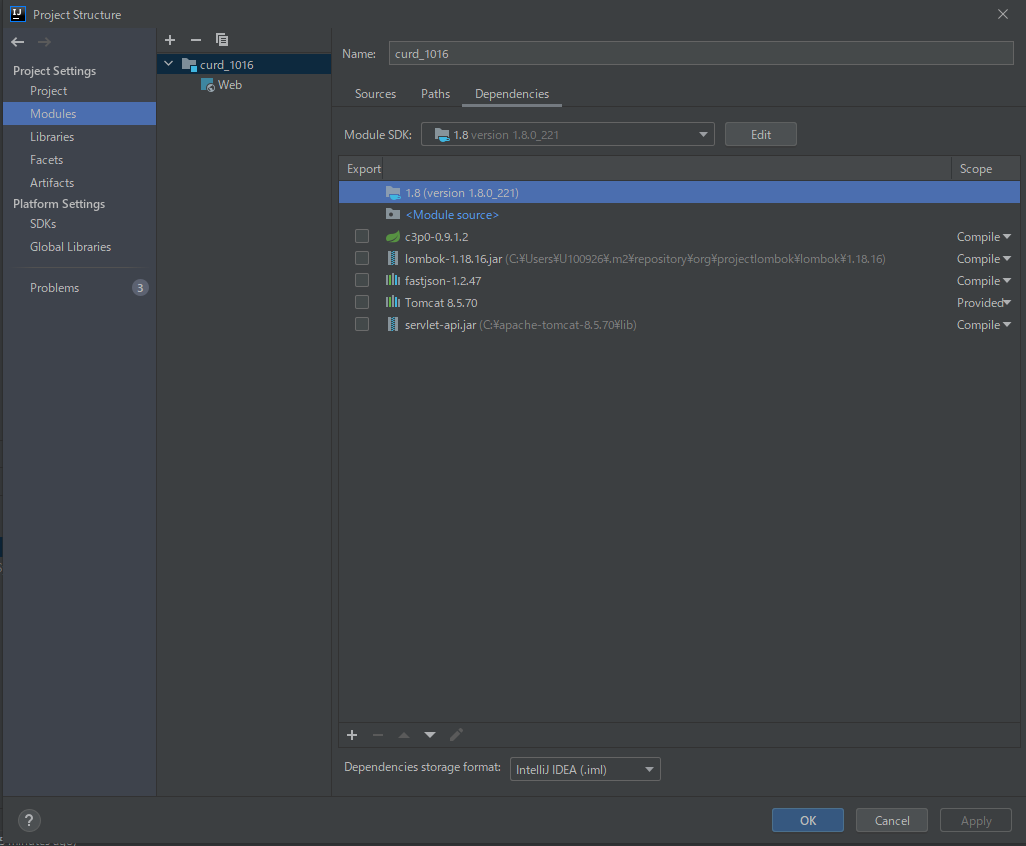Screen dimensions: 1026x846
Task: Open SDKs under Platform Settings
Action: [x=43, y=224]
